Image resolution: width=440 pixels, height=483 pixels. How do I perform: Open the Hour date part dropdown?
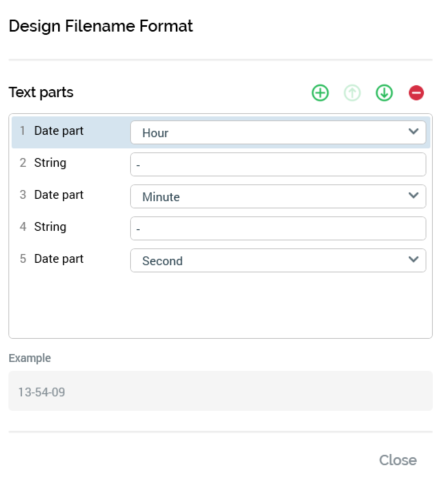tap(278, 133)
